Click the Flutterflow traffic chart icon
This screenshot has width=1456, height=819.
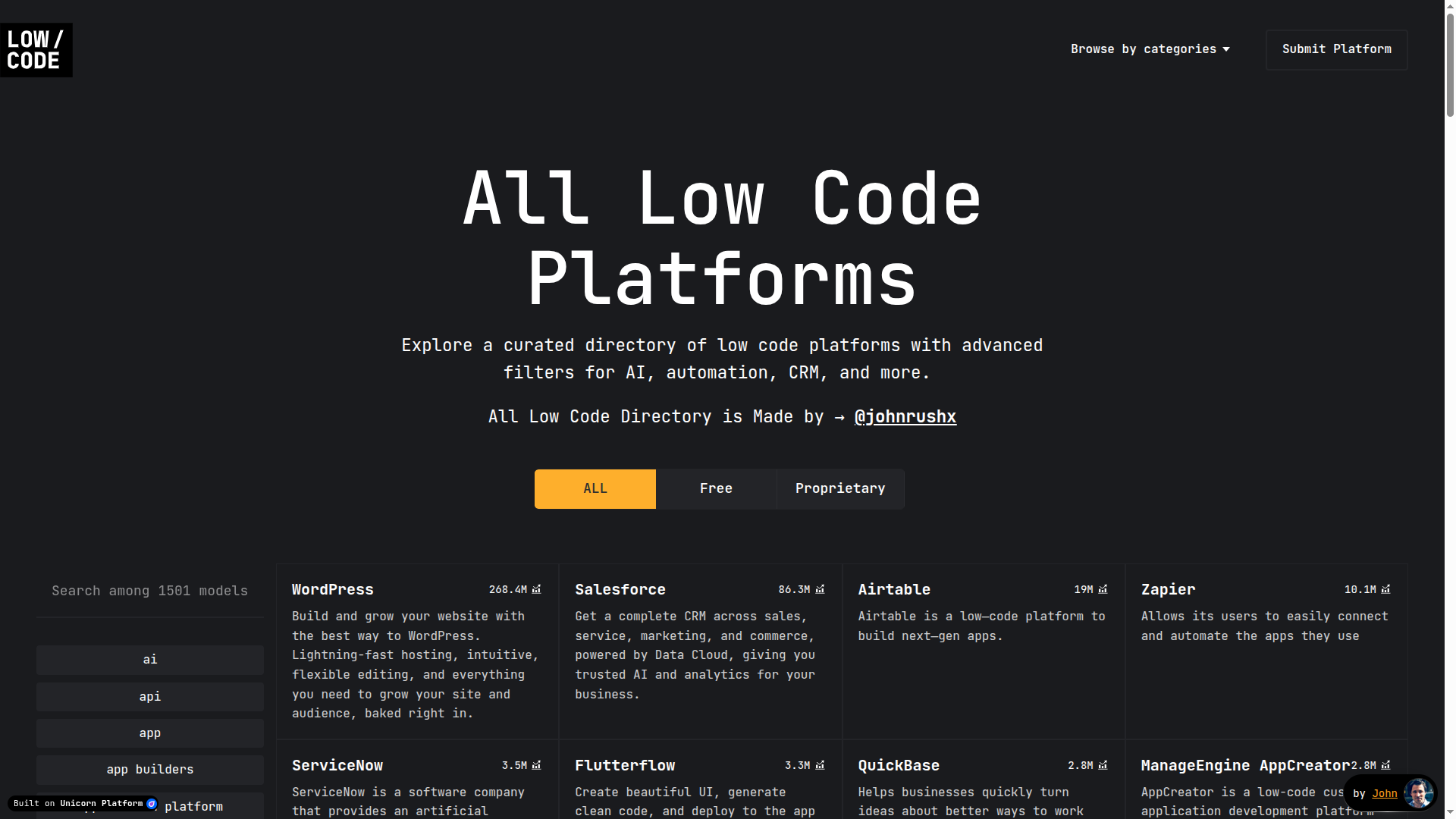[820, 765]
